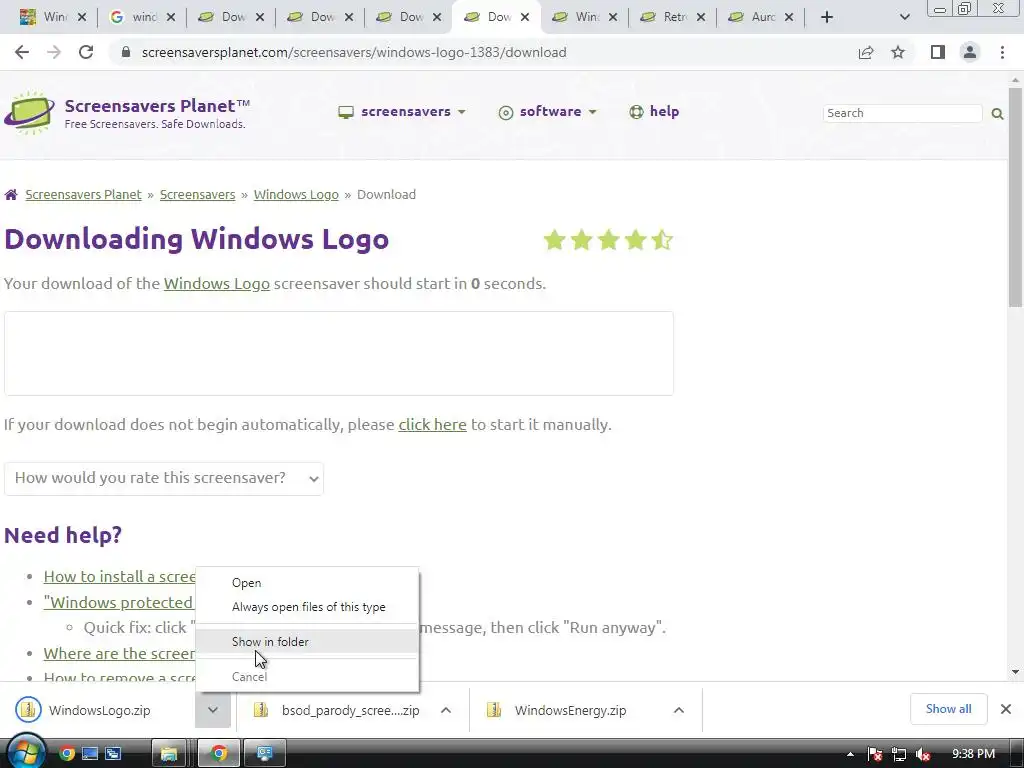Click the home breadcrumb icon
Viewport: 1024px width, 768px height.
coord(11,195)
